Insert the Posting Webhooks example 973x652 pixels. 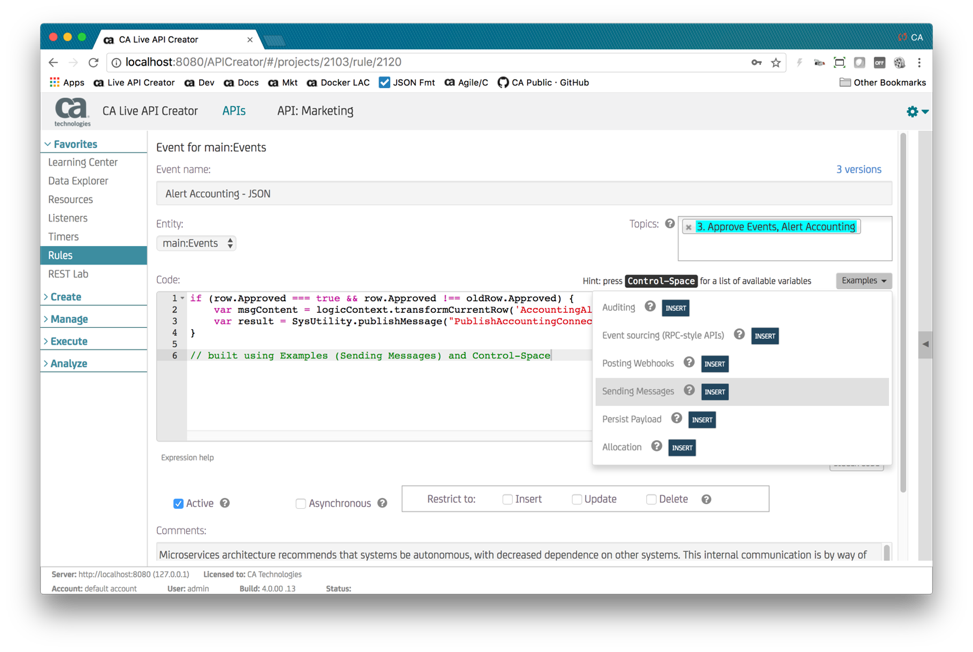coord(715,364)
